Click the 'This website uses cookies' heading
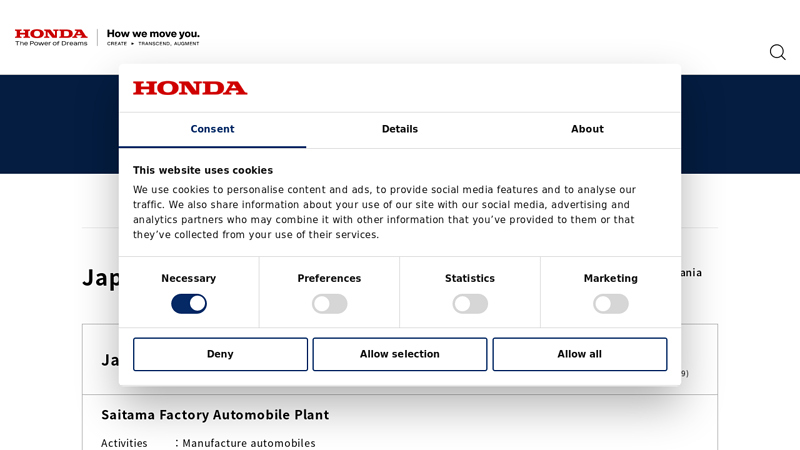The image size is (800, 450). [x=203, y=170]
